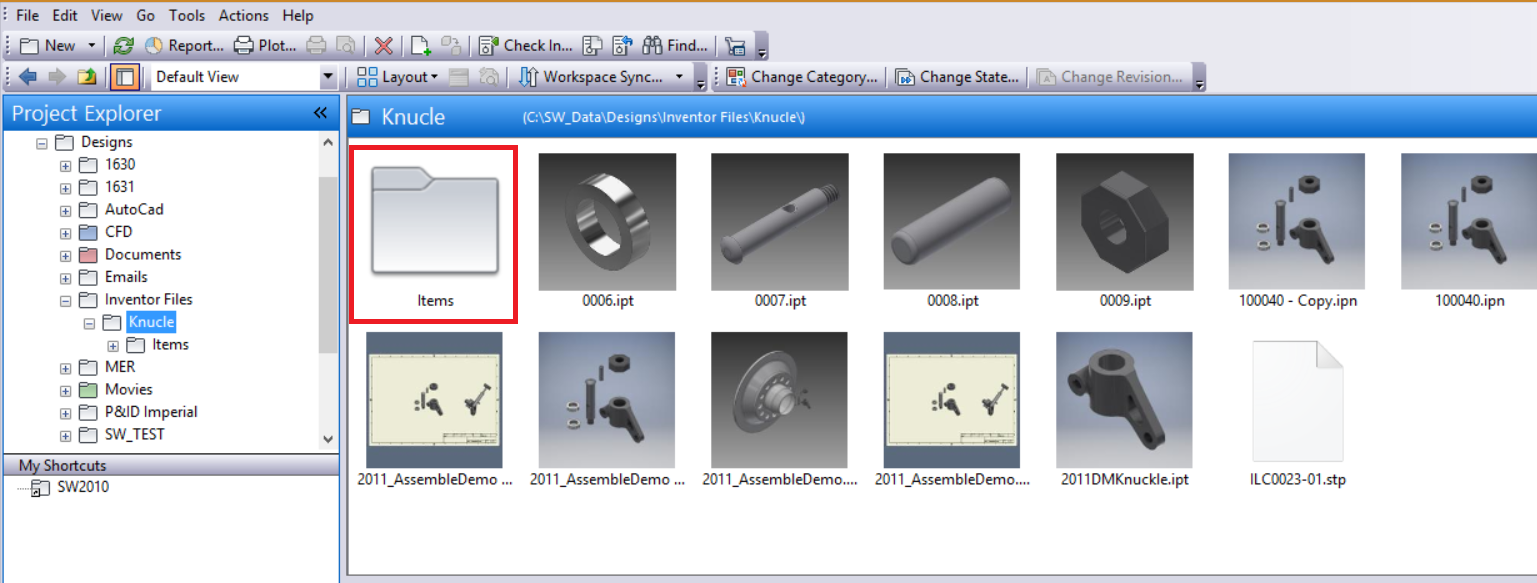Open the Help menu

(x=298, y=15)
